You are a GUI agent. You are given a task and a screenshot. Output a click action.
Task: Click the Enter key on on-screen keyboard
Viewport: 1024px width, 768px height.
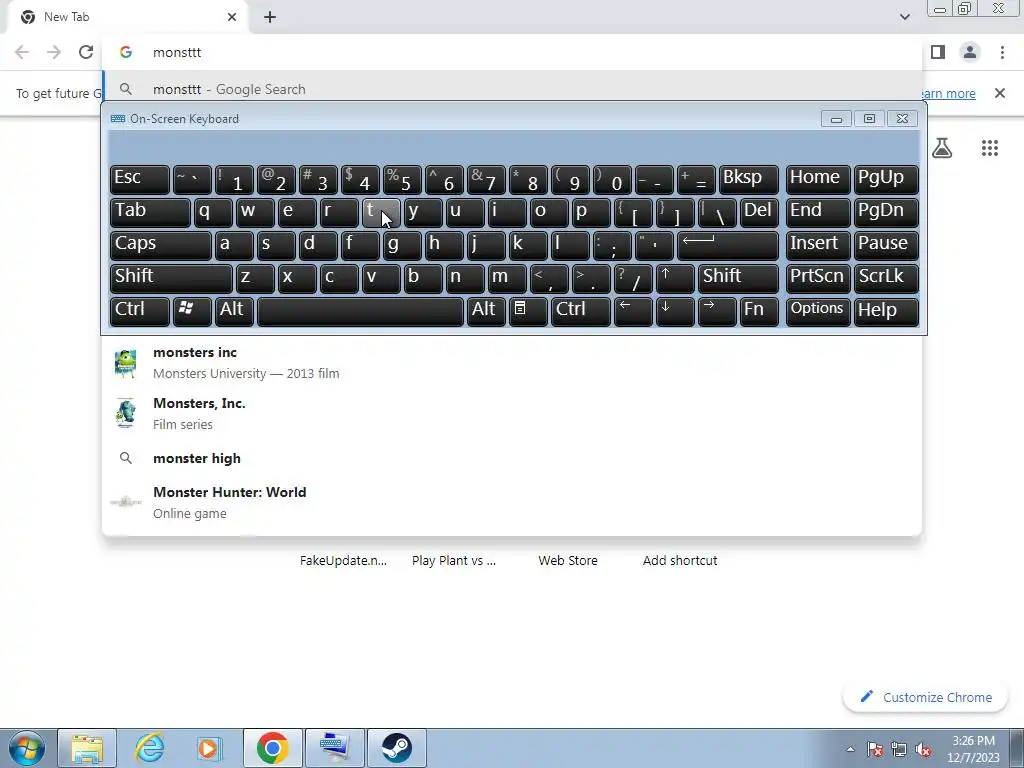tap(728, 246)
